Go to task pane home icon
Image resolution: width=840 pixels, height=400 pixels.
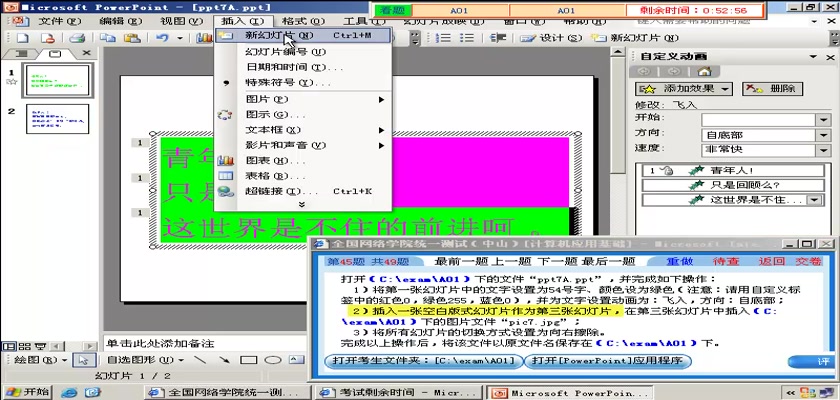point(705,71)
